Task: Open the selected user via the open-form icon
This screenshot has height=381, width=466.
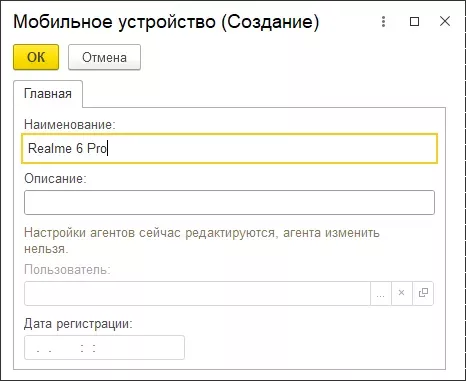Action: [423, 293]
